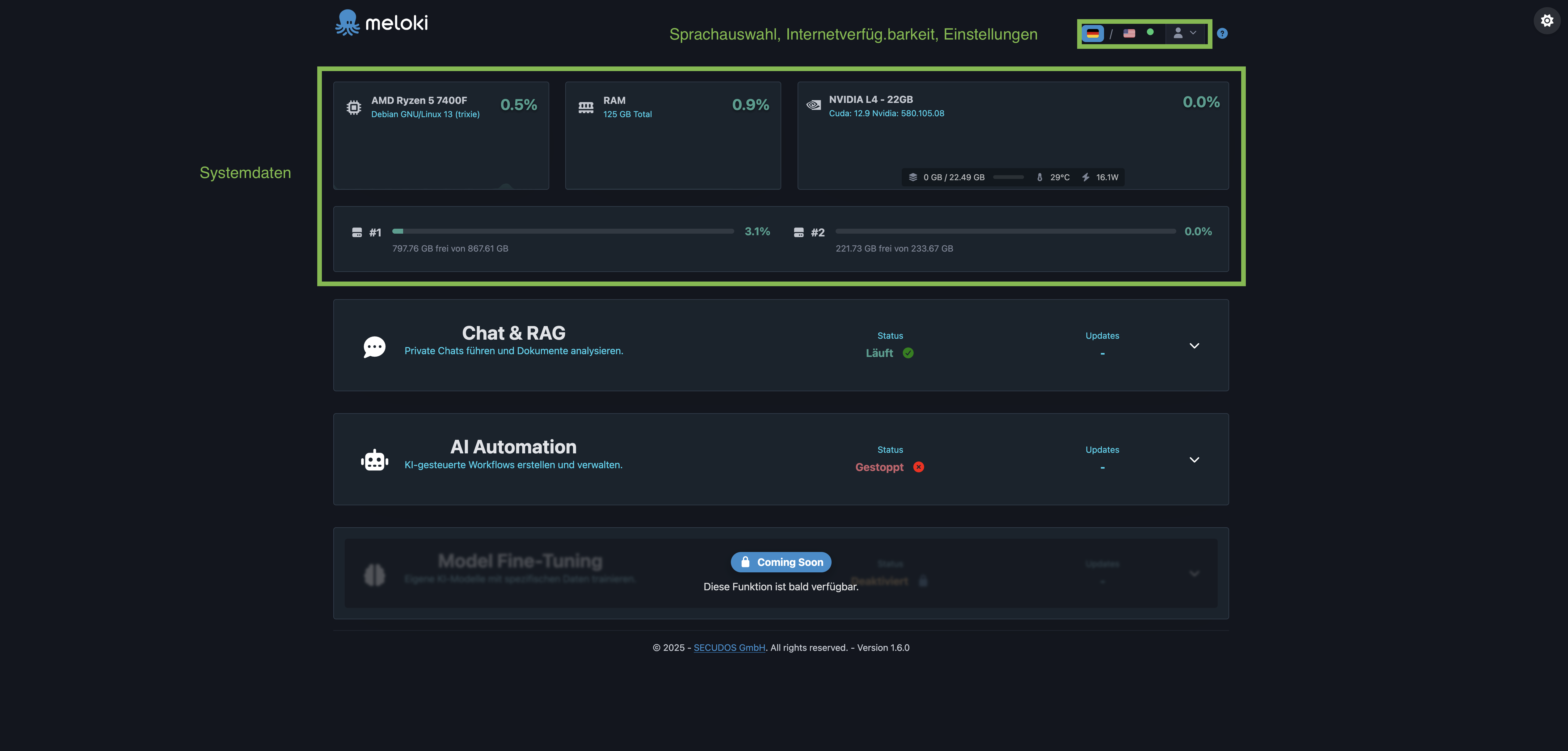Click the red Gestoppt status icon

pos(918,467)
